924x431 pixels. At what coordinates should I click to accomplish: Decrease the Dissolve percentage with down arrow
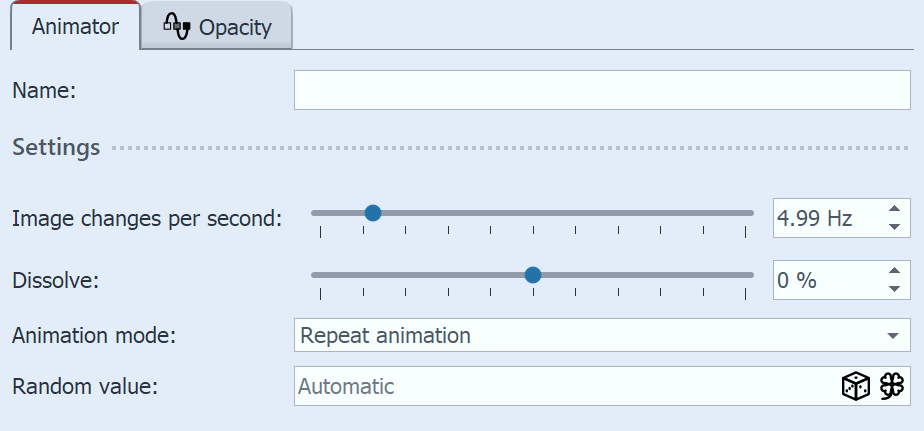(x=894, y=289)
